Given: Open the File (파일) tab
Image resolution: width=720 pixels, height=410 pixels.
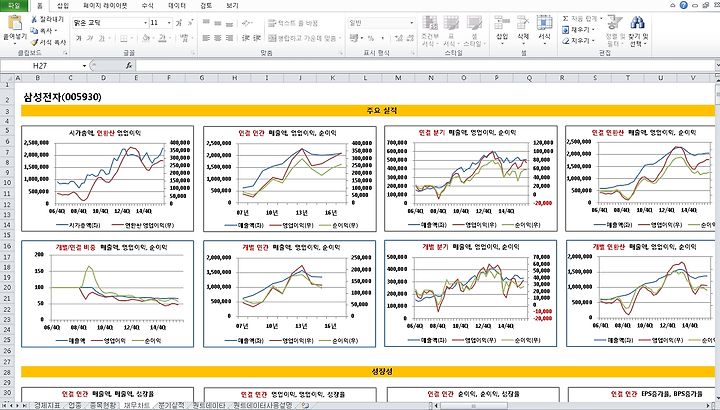Looking at the screenshot, I should coord(15,6).
